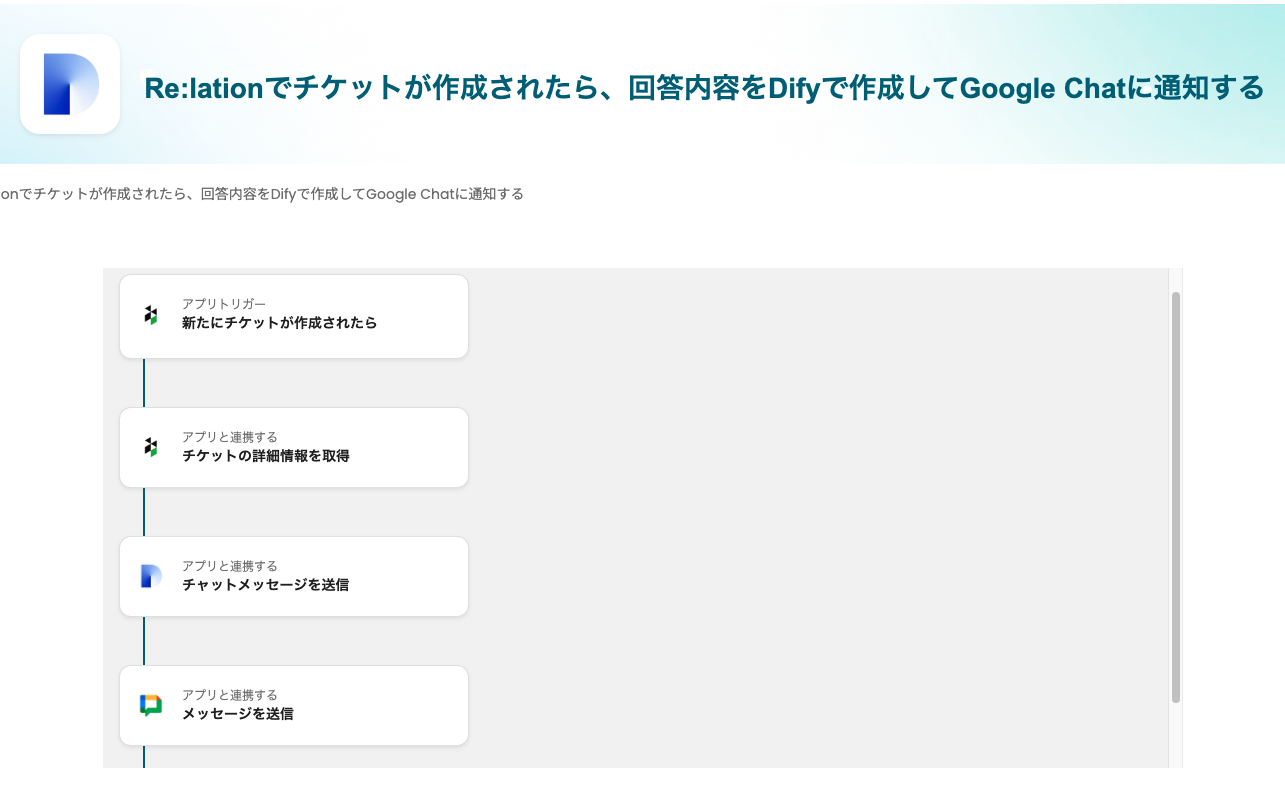Click the Re:lation icon on the trigger card

click(150, 315)
